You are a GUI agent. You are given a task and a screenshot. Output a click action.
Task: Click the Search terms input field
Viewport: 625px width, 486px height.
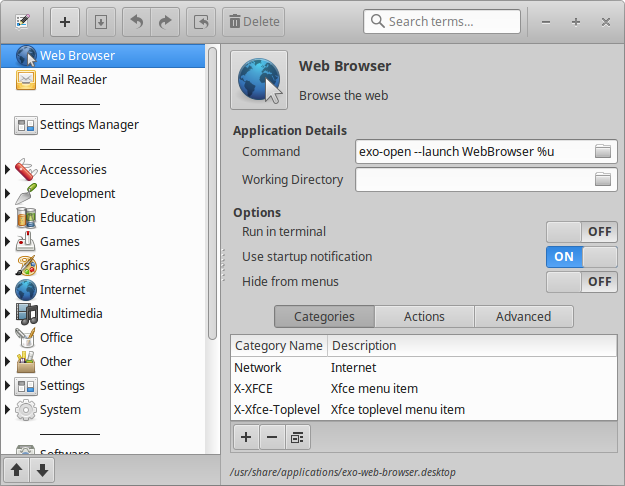pyautogui.click(x=452, y=21)
